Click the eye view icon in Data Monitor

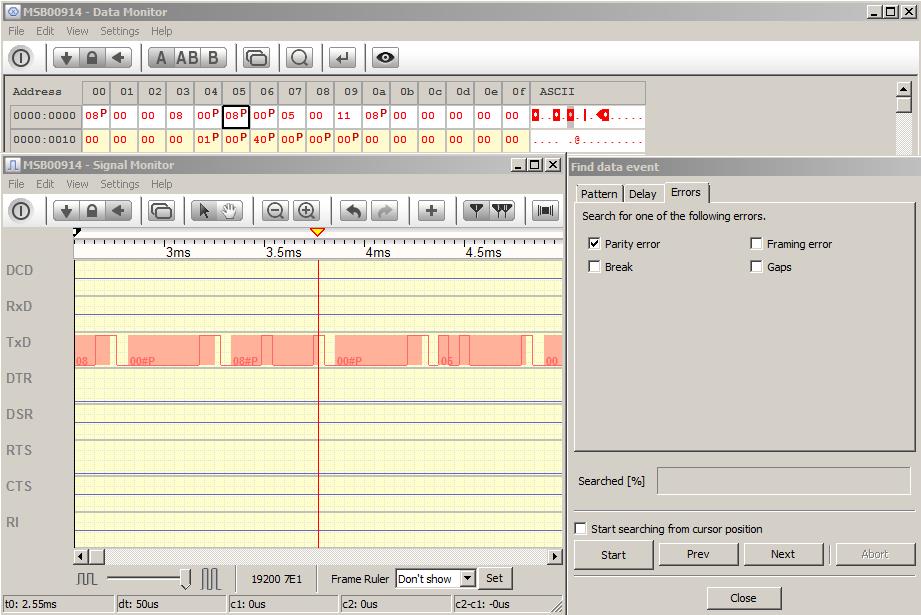(385, 58)
